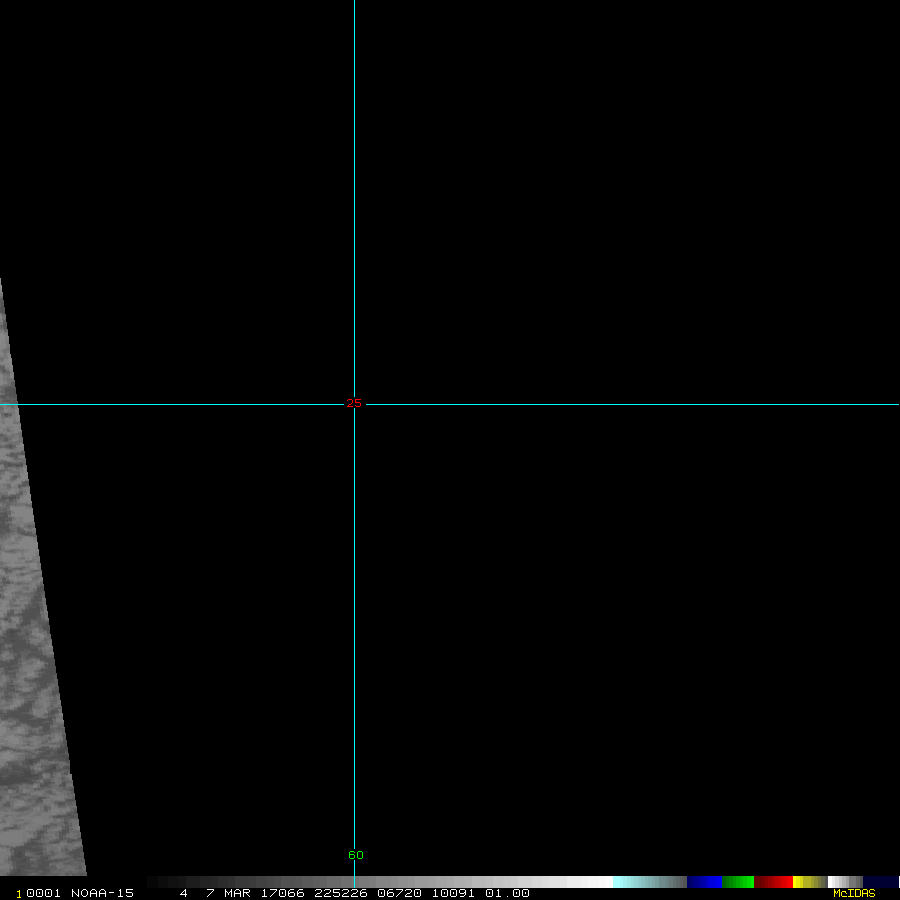Click the 225226 time stamp in status line
The image size is (900, 900).
pos(335,893)
